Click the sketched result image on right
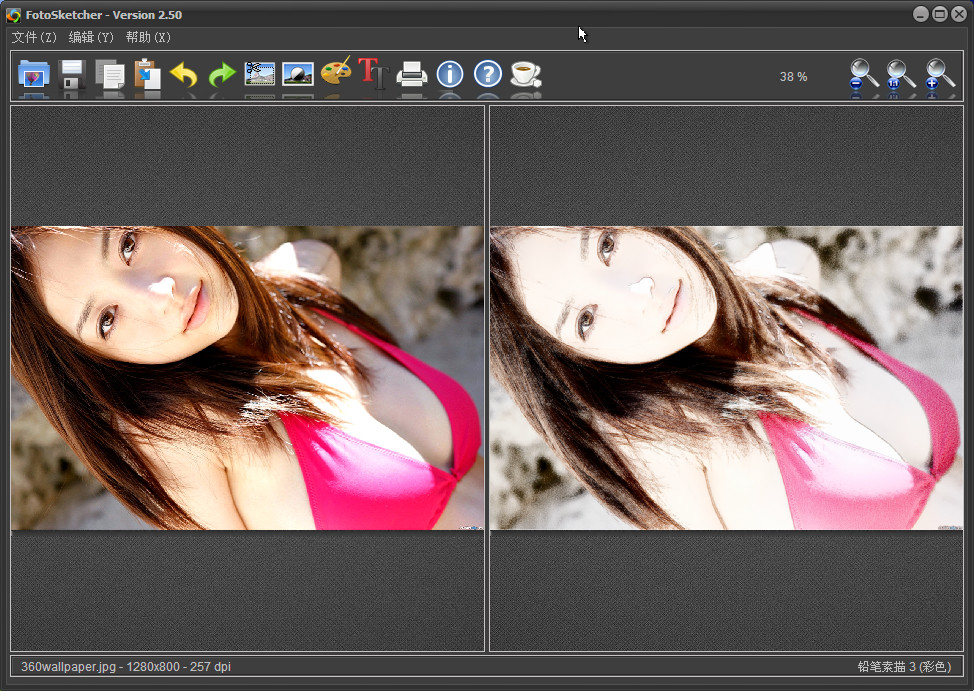The height and width of the screenshot is (691, 974). 726,378
